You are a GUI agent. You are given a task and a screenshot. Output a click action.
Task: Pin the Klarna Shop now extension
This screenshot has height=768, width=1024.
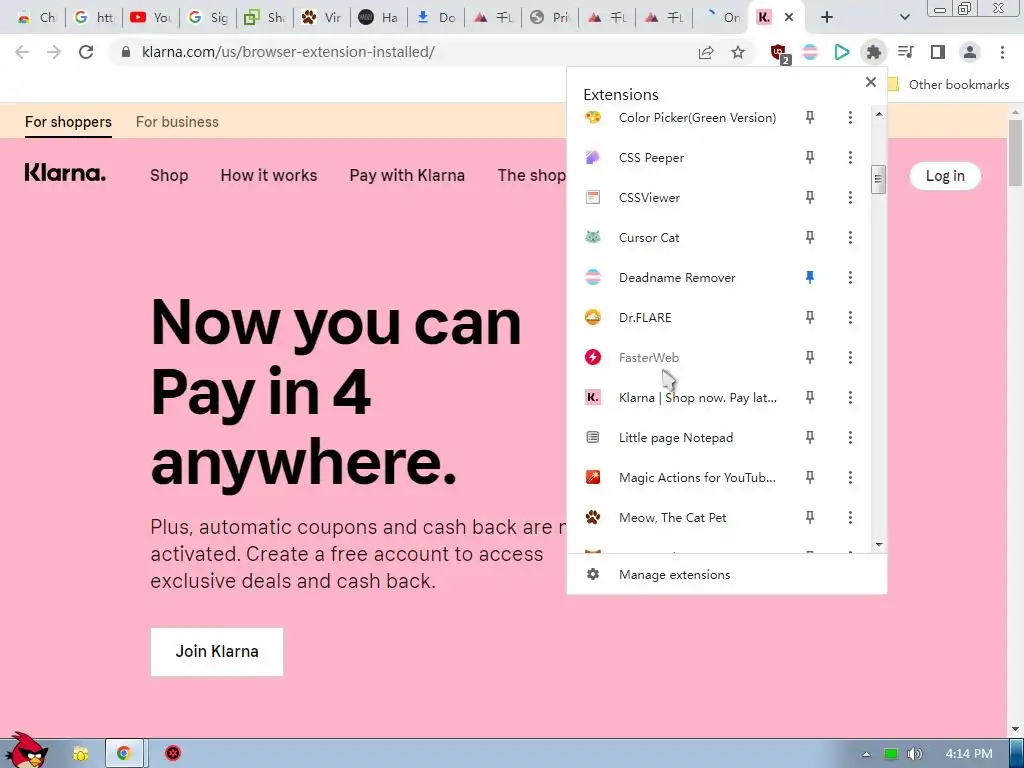pos(810,398)
